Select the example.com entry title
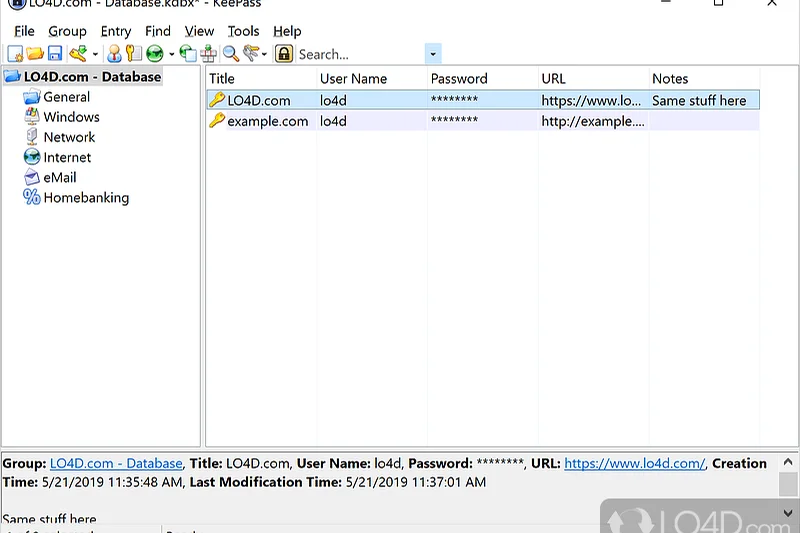 click(268, 121)
